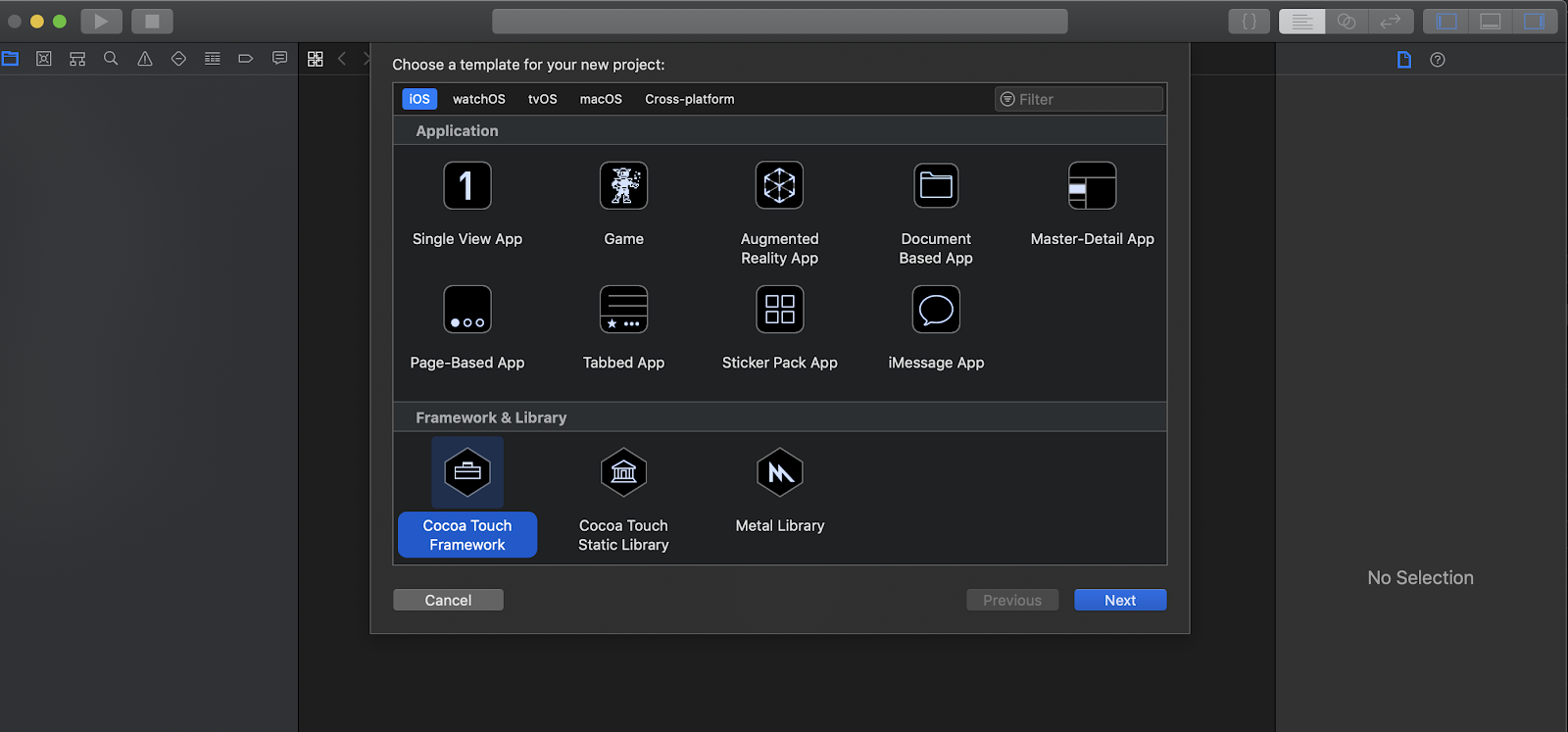
Task: Choose the Cocoa Touch Static Library icon
Action: pos(623,472)
